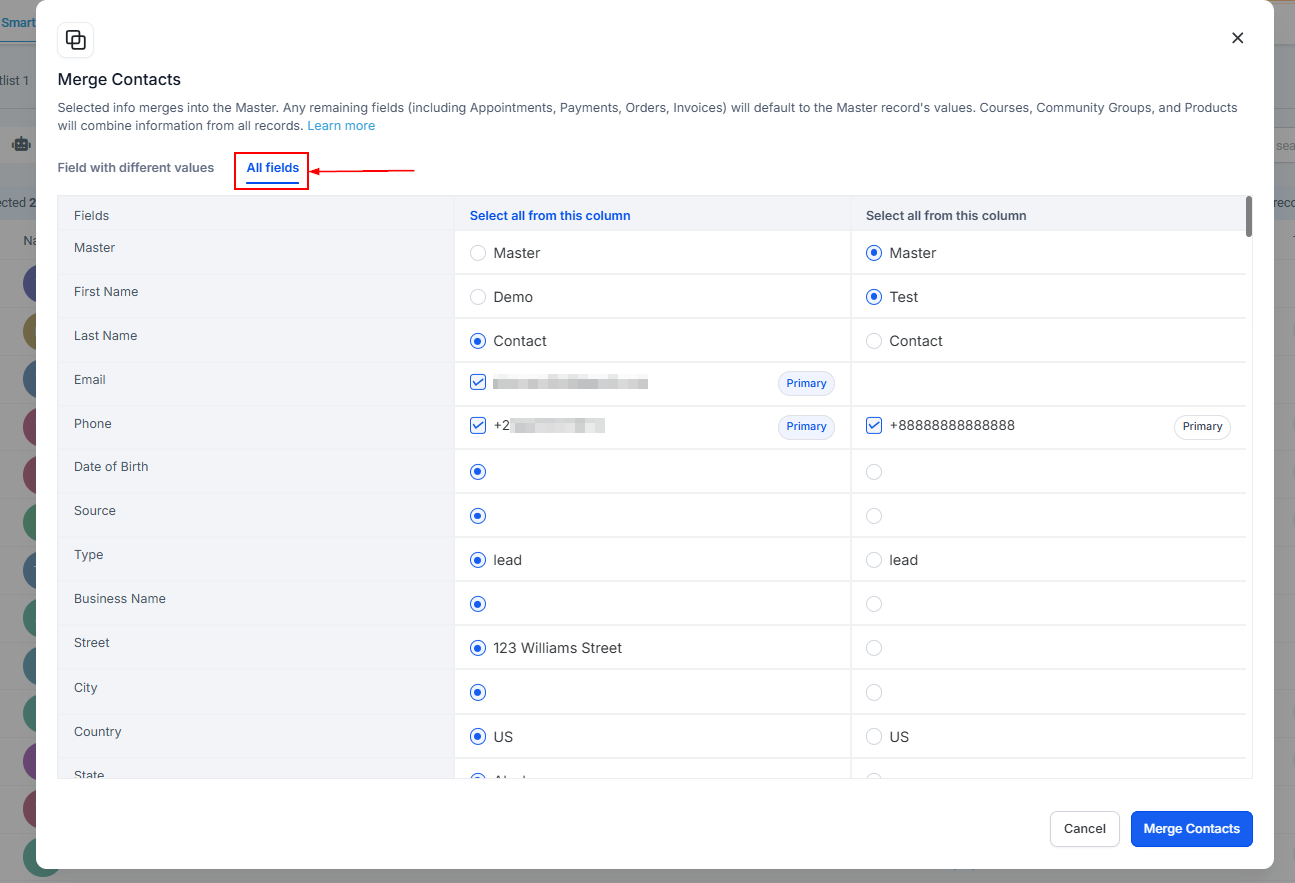This screenshot has height=883, width=1295.
Task: Click Primary badge beside first column phone
Action: (806, 427)
